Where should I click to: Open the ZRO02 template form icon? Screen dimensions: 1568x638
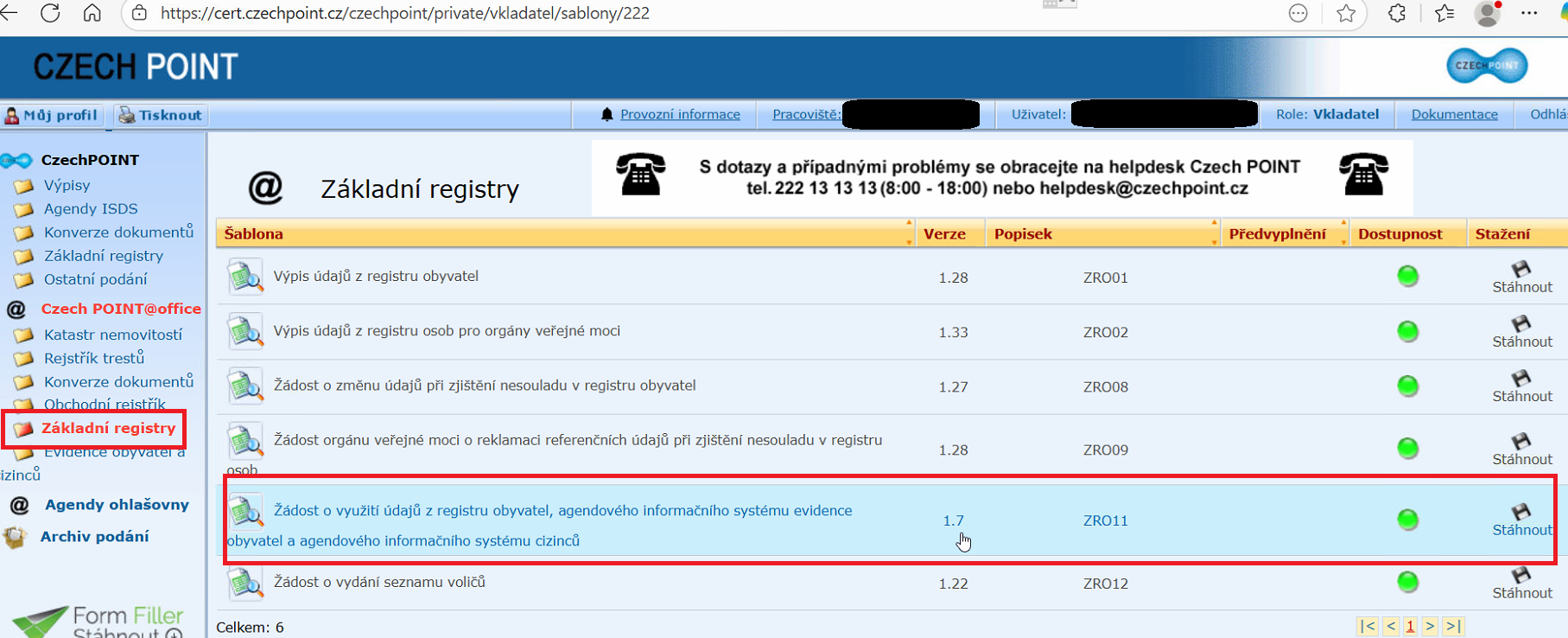tap(245, 331)
